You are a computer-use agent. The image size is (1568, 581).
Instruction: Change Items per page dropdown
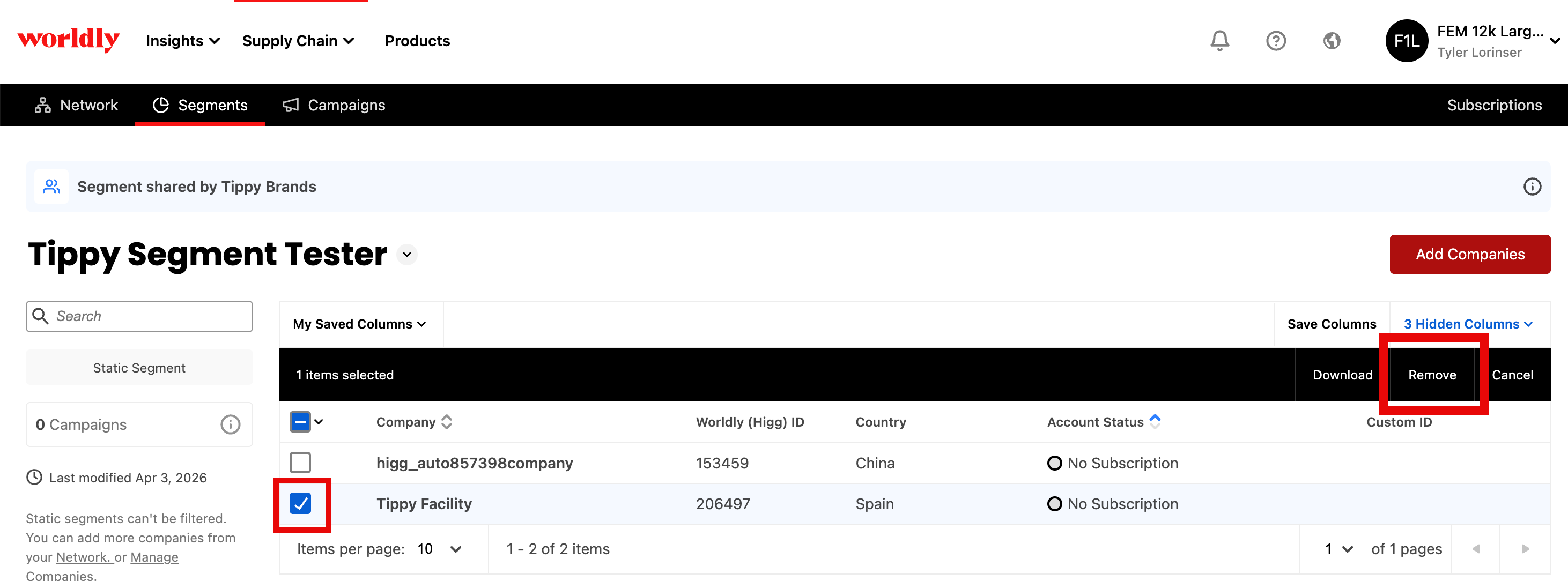click(440, 549)
